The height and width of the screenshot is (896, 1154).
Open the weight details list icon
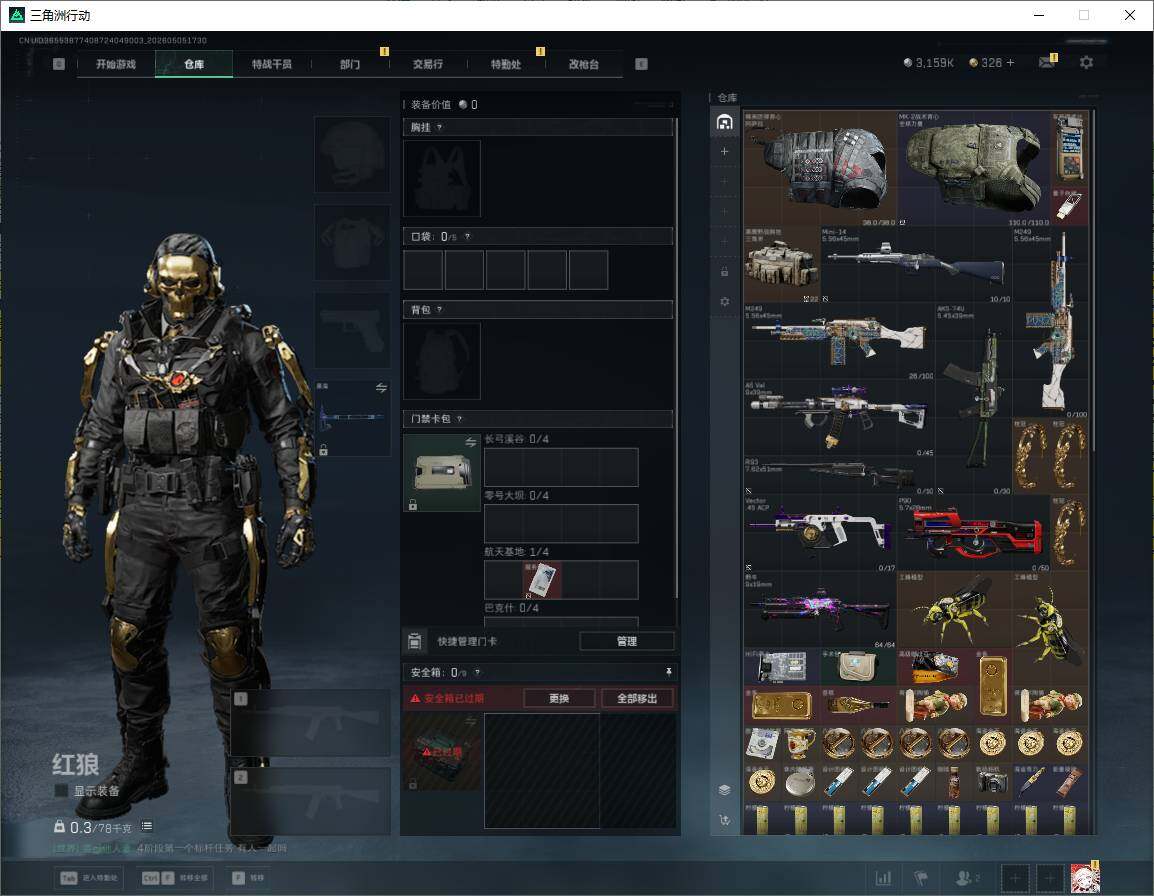point(146,826)
